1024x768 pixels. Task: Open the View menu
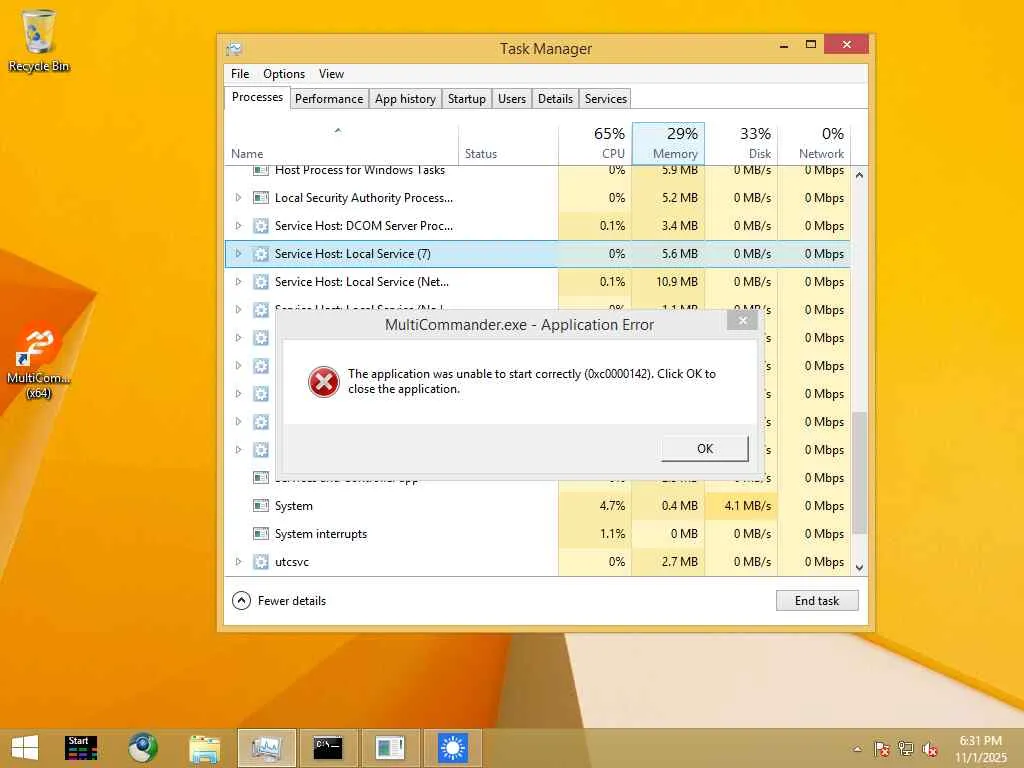click(x=331, y=74)
